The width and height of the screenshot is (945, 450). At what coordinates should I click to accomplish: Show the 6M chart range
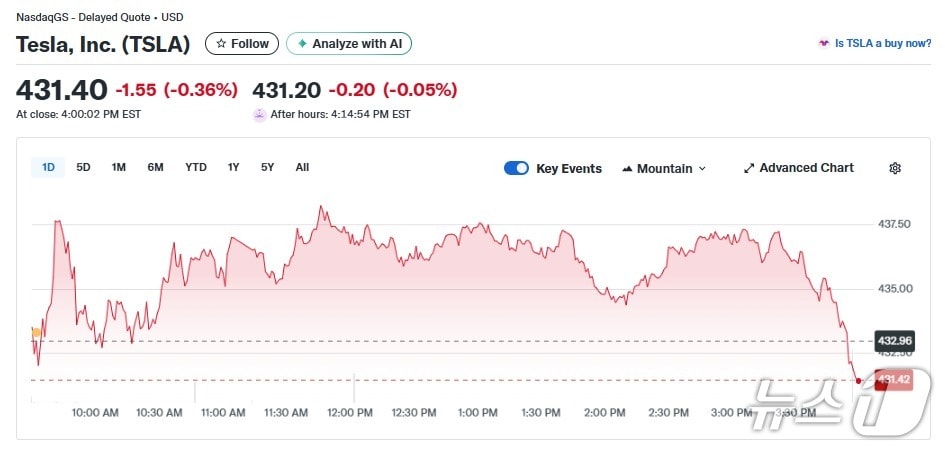tap(155, 167)
